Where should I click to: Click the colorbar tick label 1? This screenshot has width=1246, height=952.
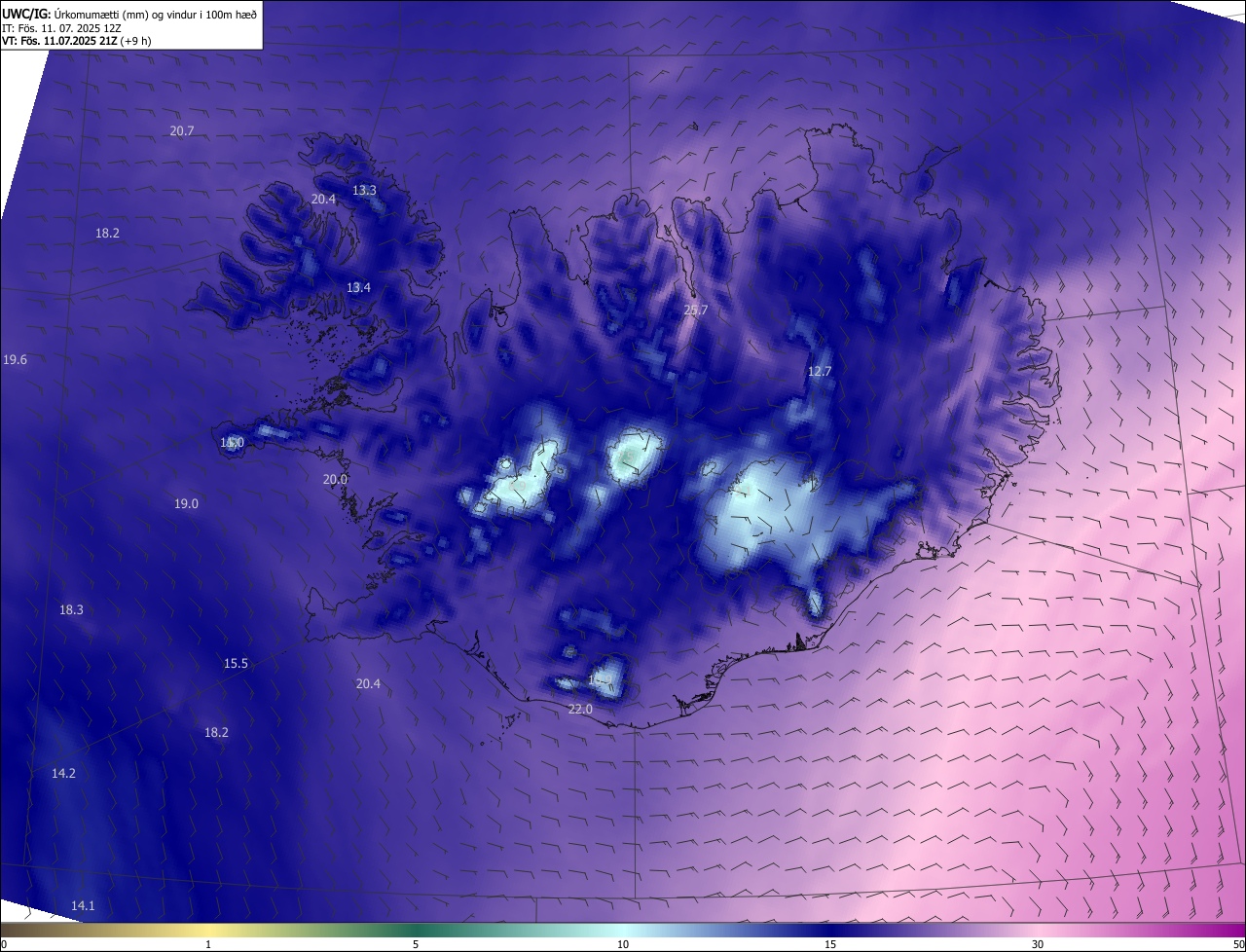pyautogui.click(x=208, y=945)
